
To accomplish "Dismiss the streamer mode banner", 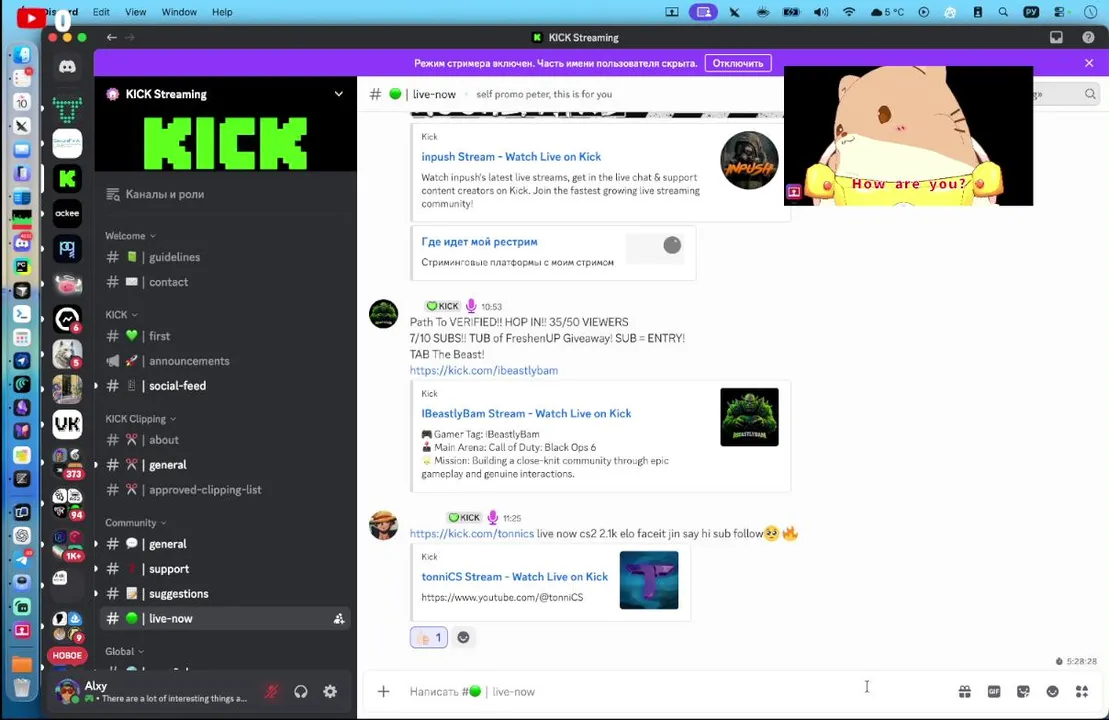I will pyautogui.click(x=1089, y=63).
